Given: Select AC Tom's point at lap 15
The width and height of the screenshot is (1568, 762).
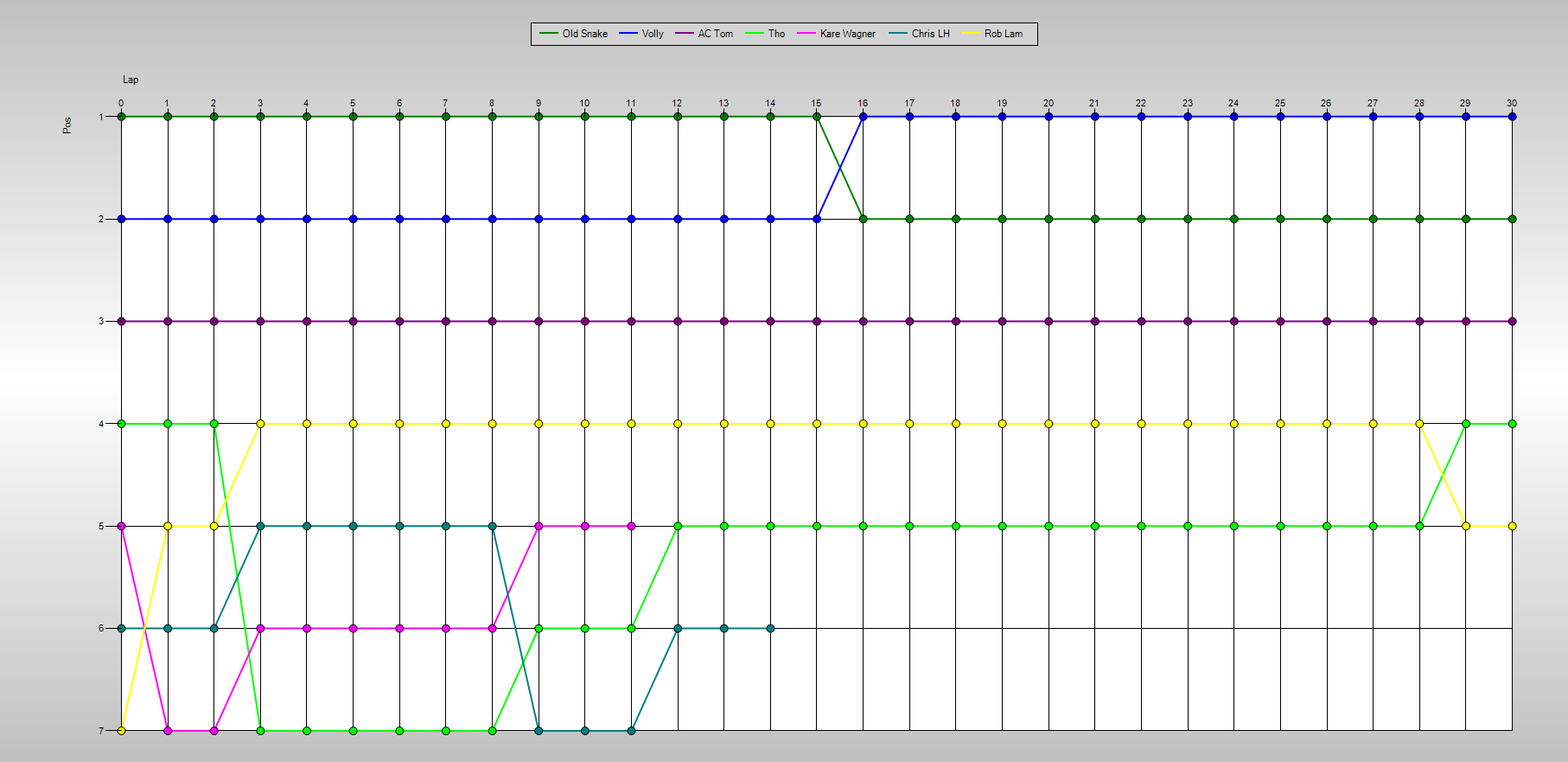Looking at the screenshot, I should click(x=817, y=321).
